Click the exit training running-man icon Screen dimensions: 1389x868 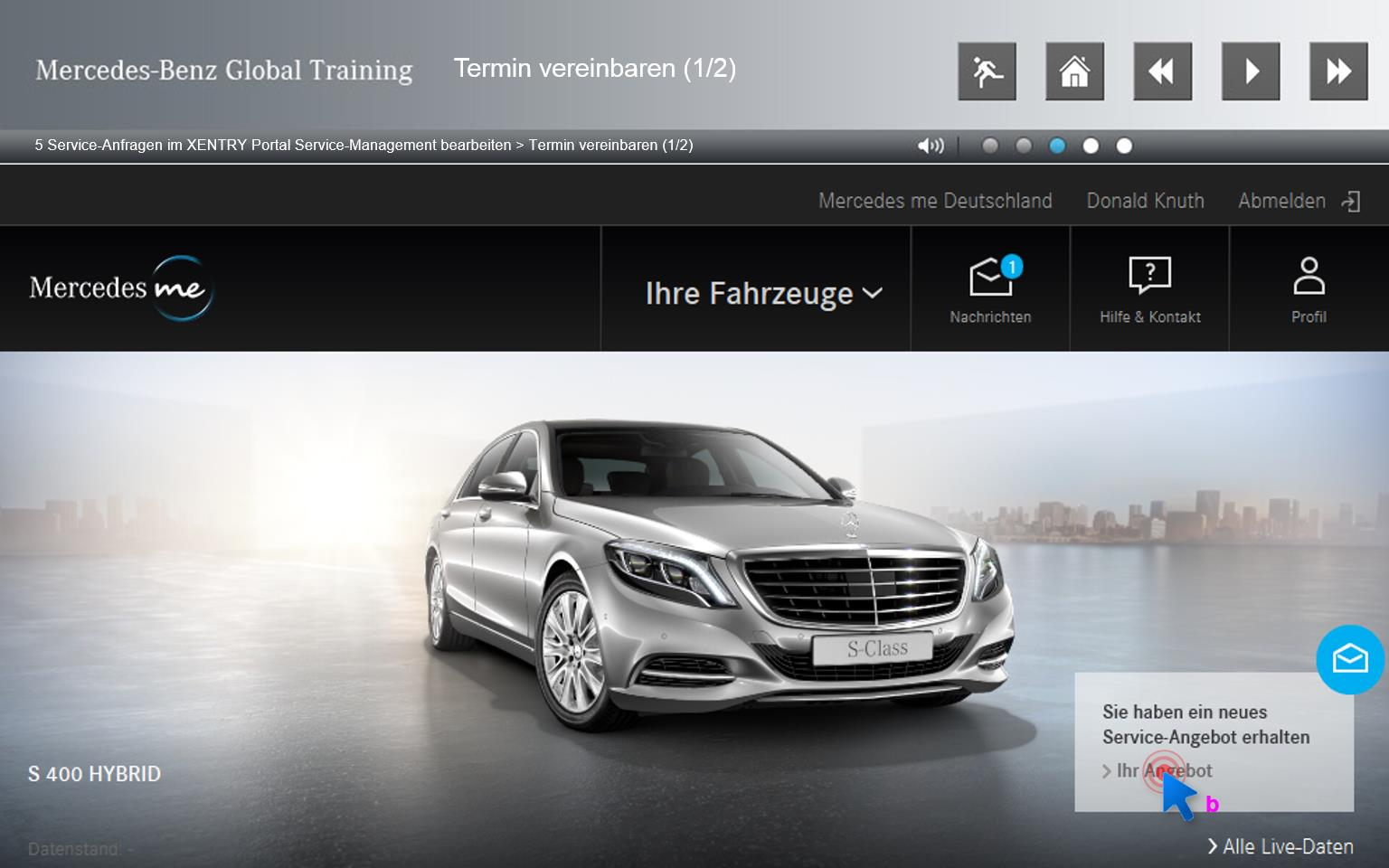tap(987, 71)
